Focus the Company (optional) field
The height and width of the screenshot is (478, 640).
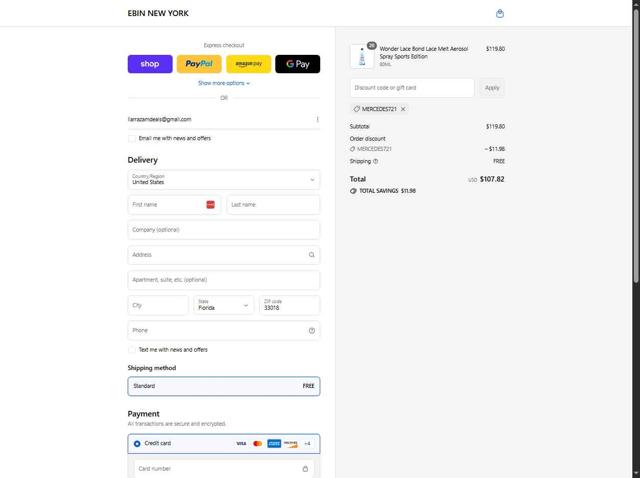(x=224, y=230)
